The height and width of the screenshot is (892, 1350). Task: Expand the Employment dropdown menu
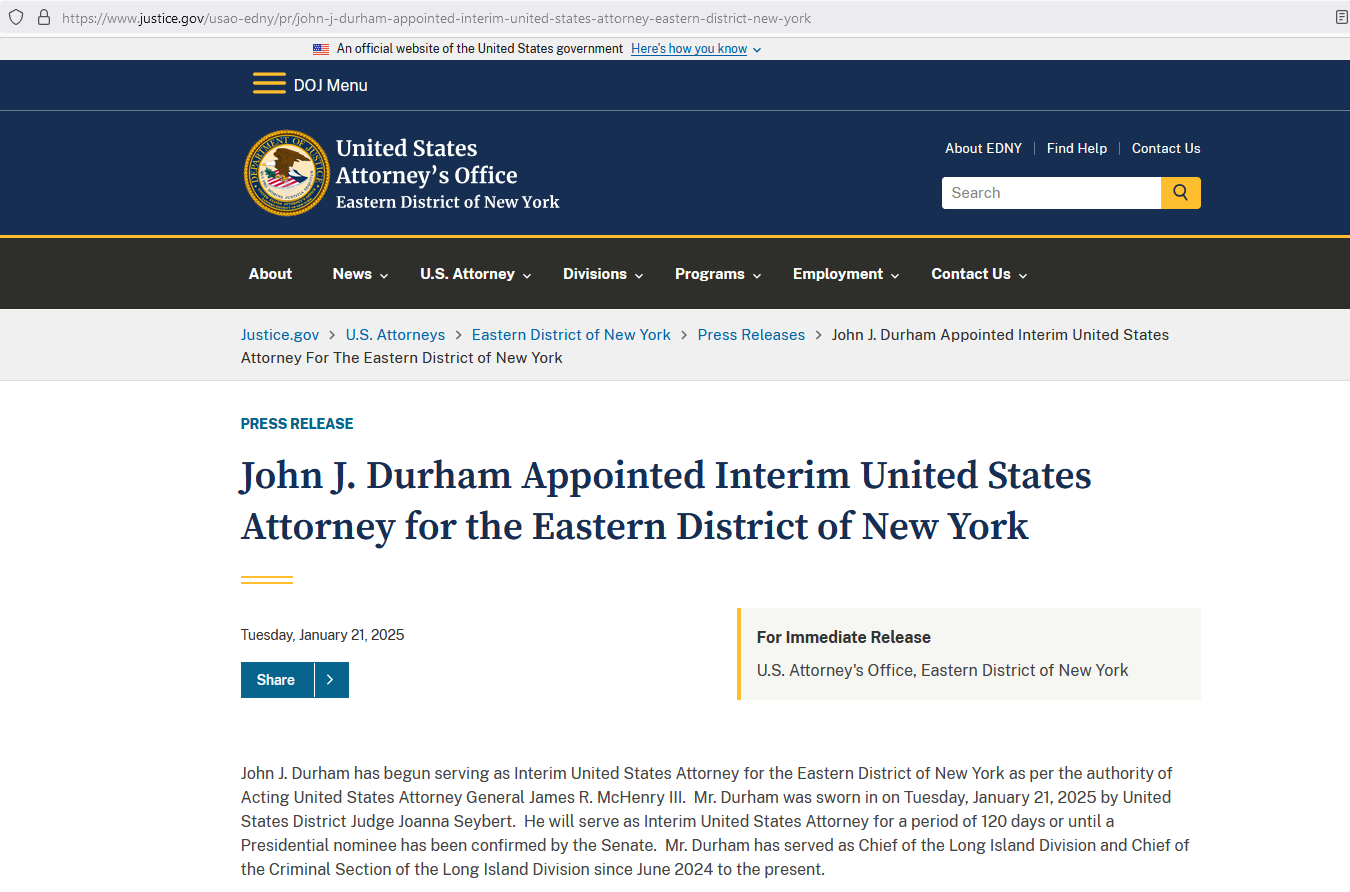coord(846,274)
